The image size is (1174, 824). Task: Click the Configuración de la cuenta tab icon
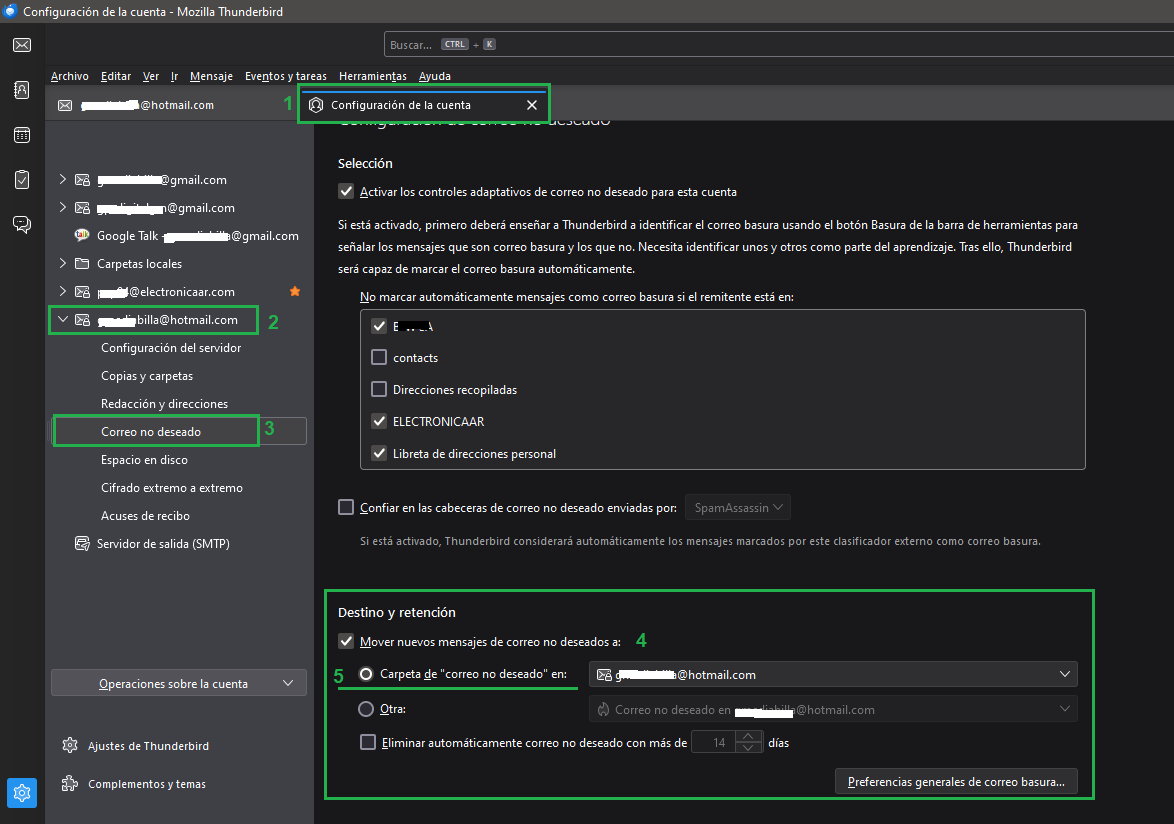(316, 105)
